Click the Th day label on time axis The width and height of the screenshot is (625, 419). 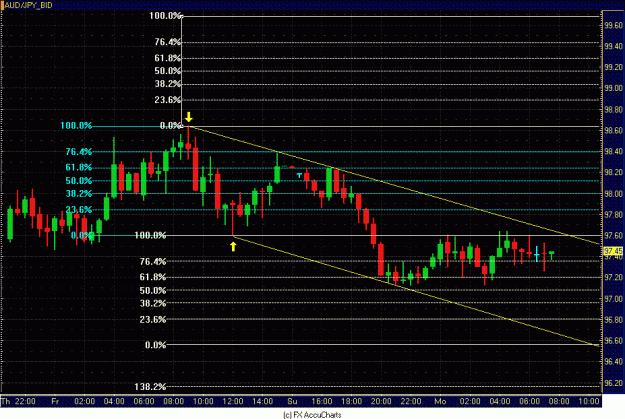click(x=6, y=401)
